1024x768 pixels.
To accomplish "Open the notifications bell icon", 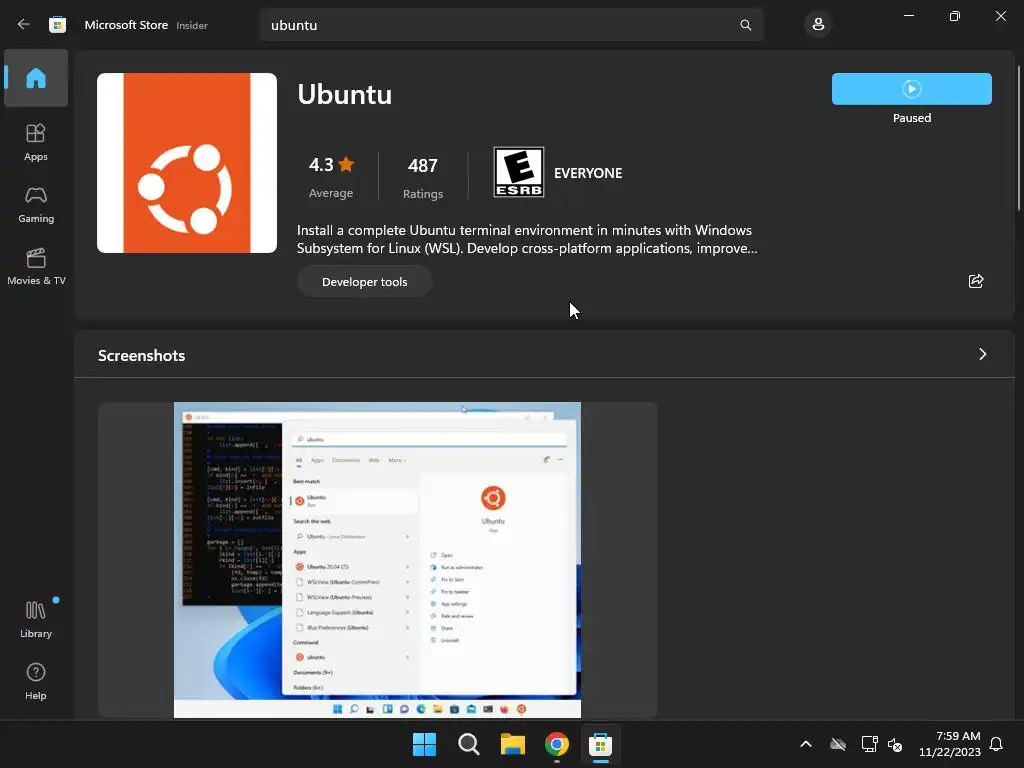I will 996,744.
